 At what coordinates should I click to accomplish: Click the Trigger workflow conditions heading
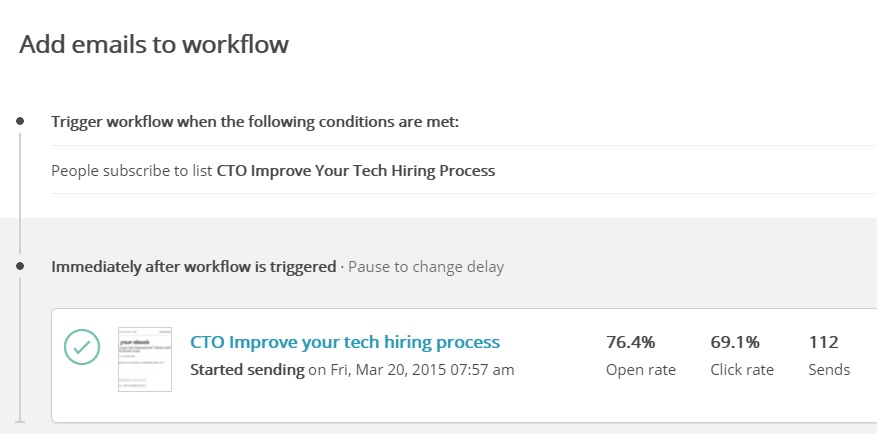tap(255, 121)
